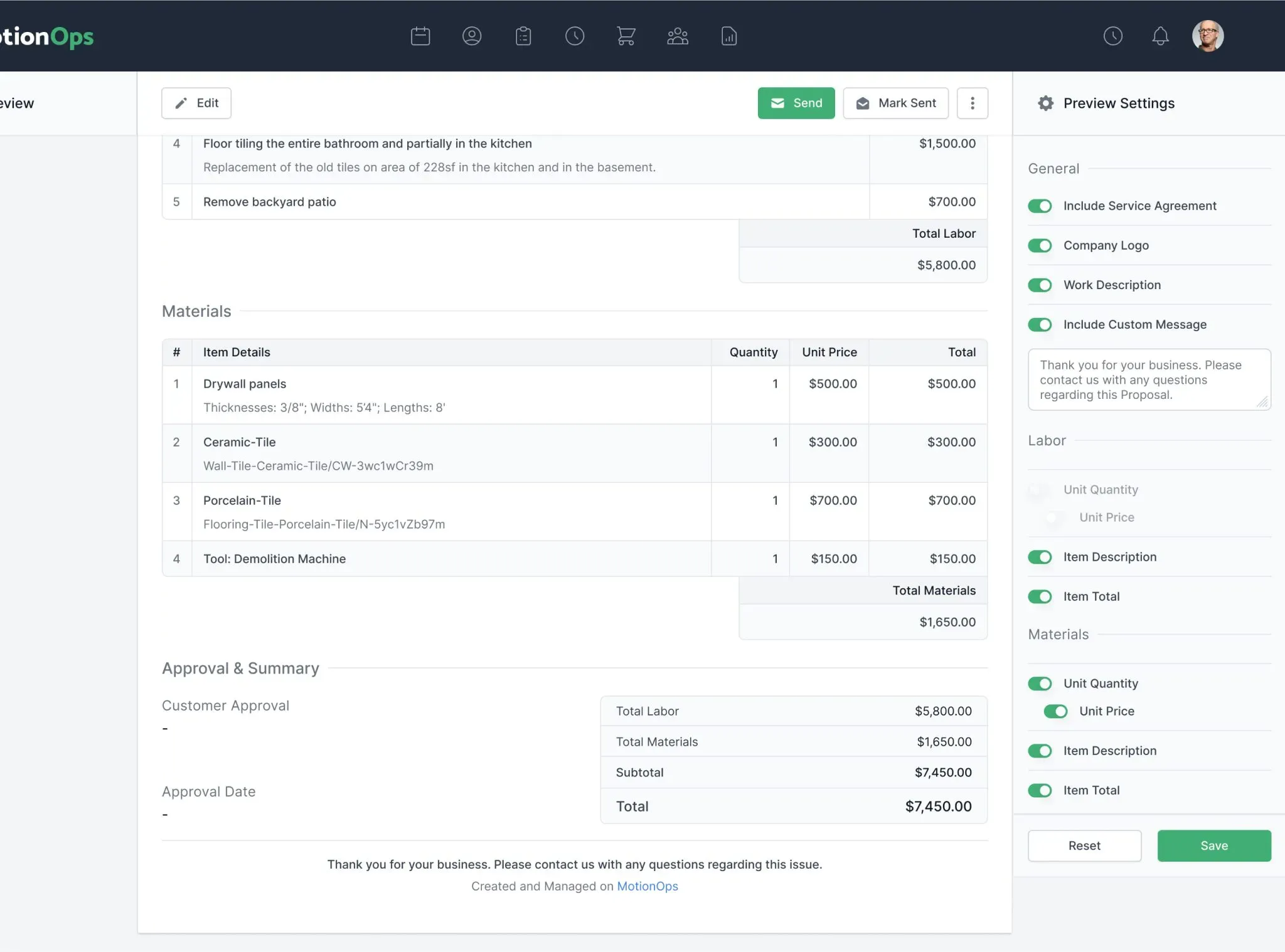This screenshot has width=1285, height=952.
Task: Toggle the disabled Labor Unit Quantity switch
Action: click(x=1040, y=490)
